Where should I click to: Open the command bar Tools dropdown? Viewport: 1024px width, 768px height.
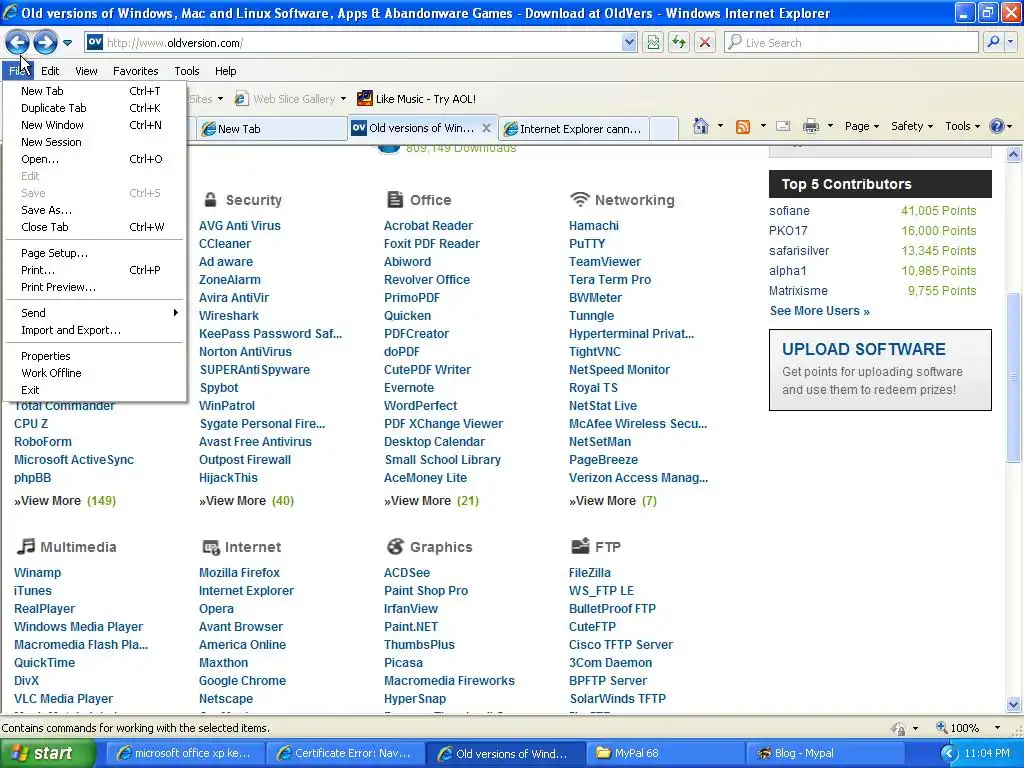click(x=962, y=127)
